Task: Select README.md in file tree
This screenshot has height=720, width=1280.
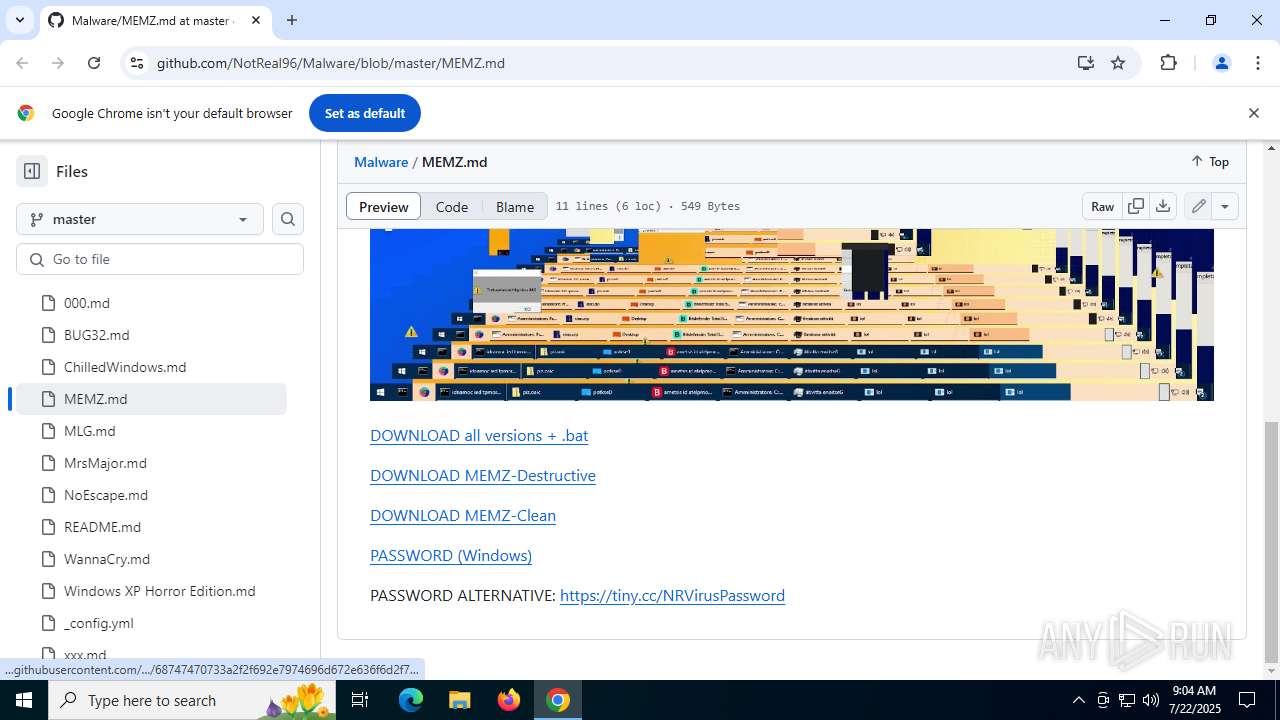Action: (x=152, y=527)
